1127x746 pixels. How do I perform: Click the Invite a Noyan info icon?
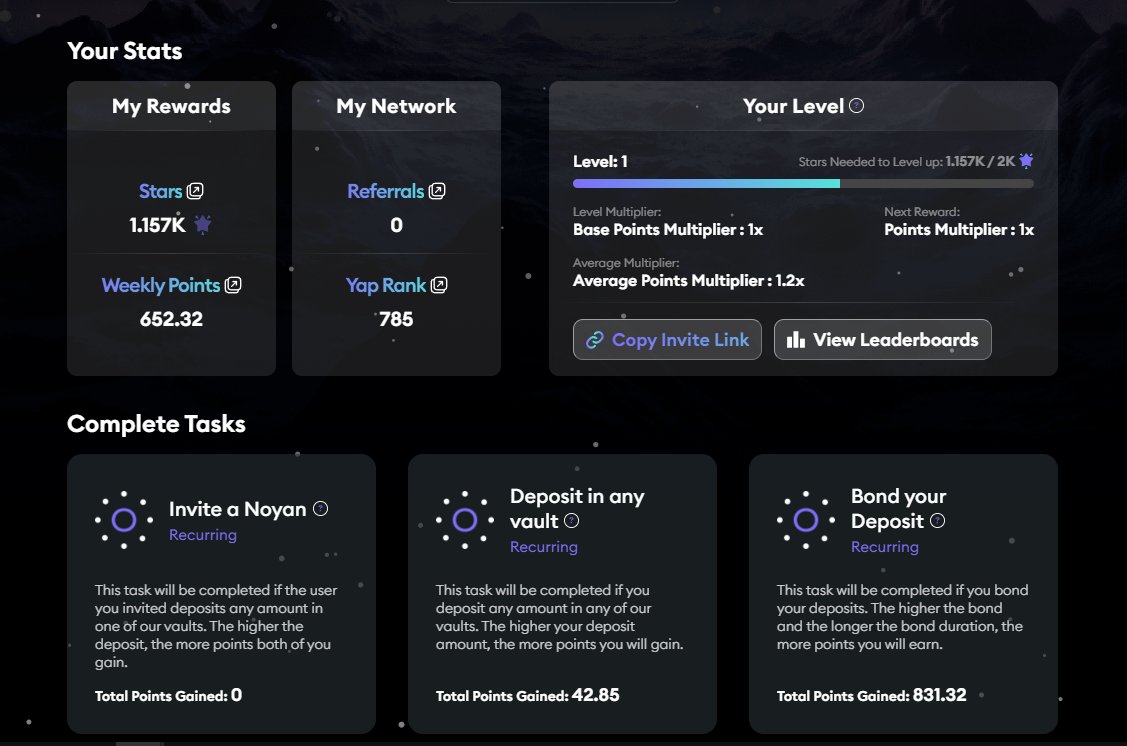tap(321, 509)
